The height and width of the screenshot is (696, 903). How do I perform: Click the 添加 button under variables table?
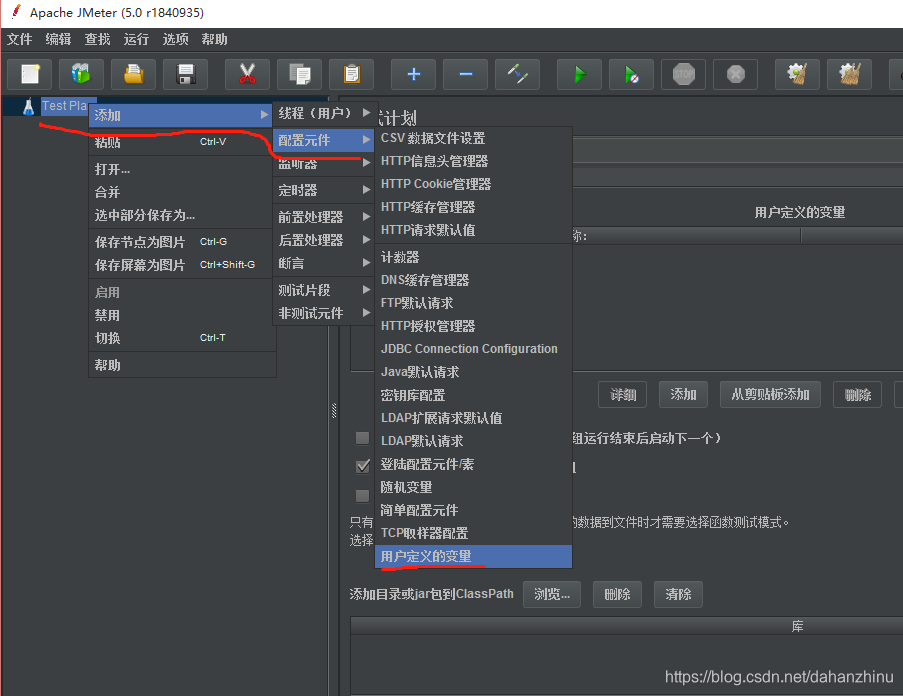click(x=683, y=394)
